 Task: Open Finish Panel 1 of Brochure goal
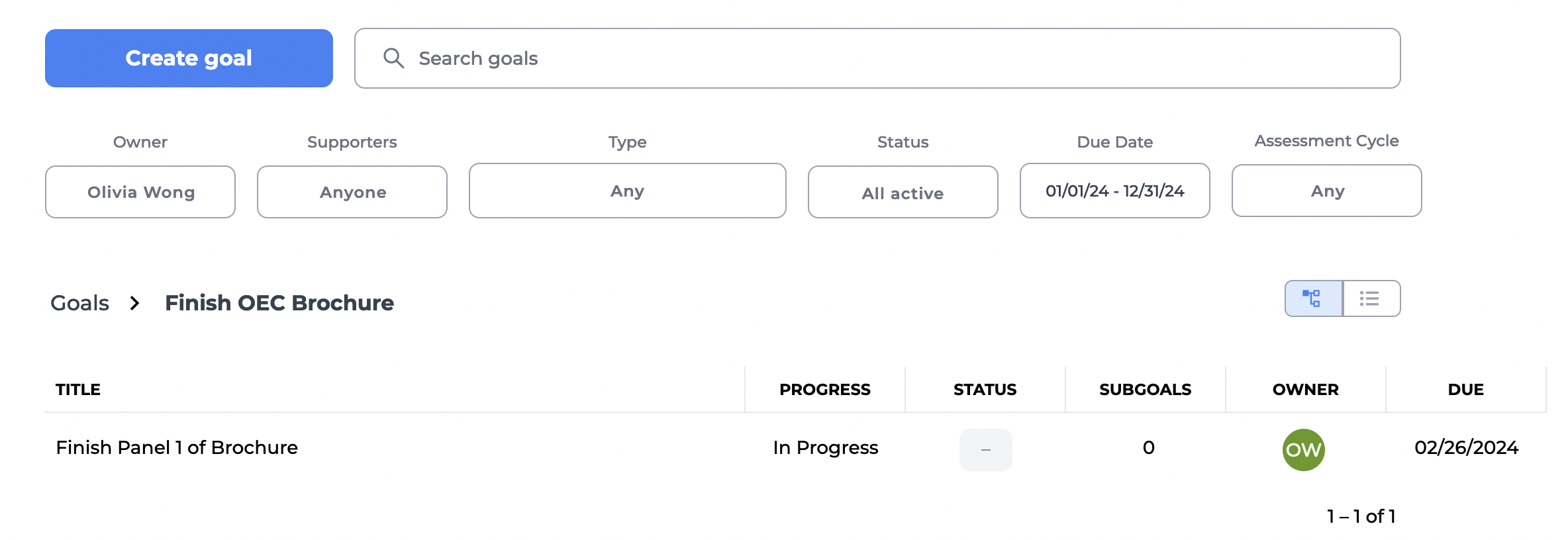177,448
